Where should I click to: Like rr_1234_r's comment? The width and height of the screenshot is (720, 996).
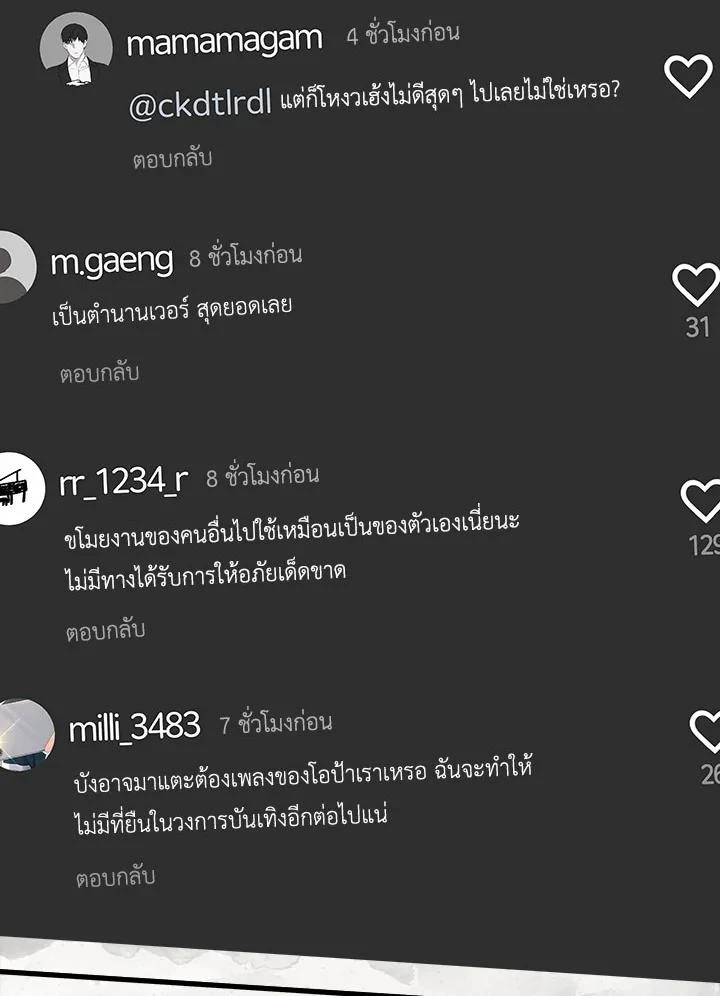coord(701,501)
